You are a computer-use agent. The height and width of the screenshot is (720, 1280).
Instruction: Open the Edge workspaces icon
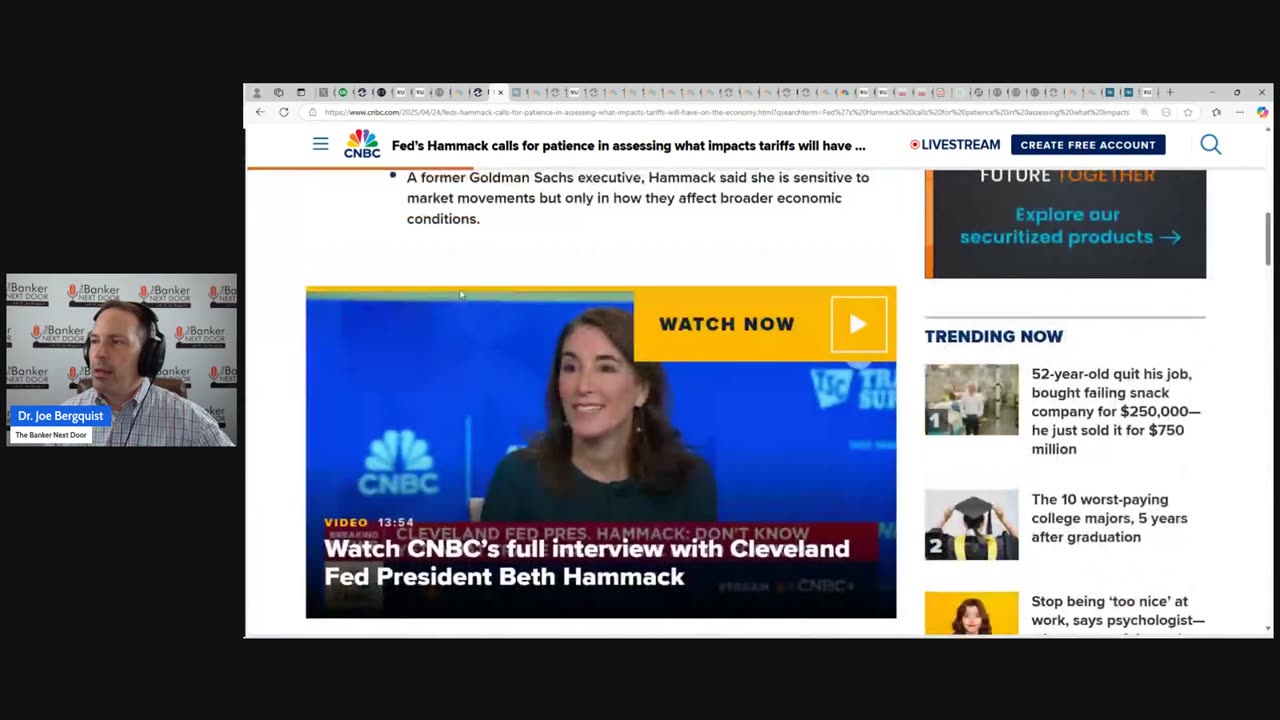tap(279, 92)
